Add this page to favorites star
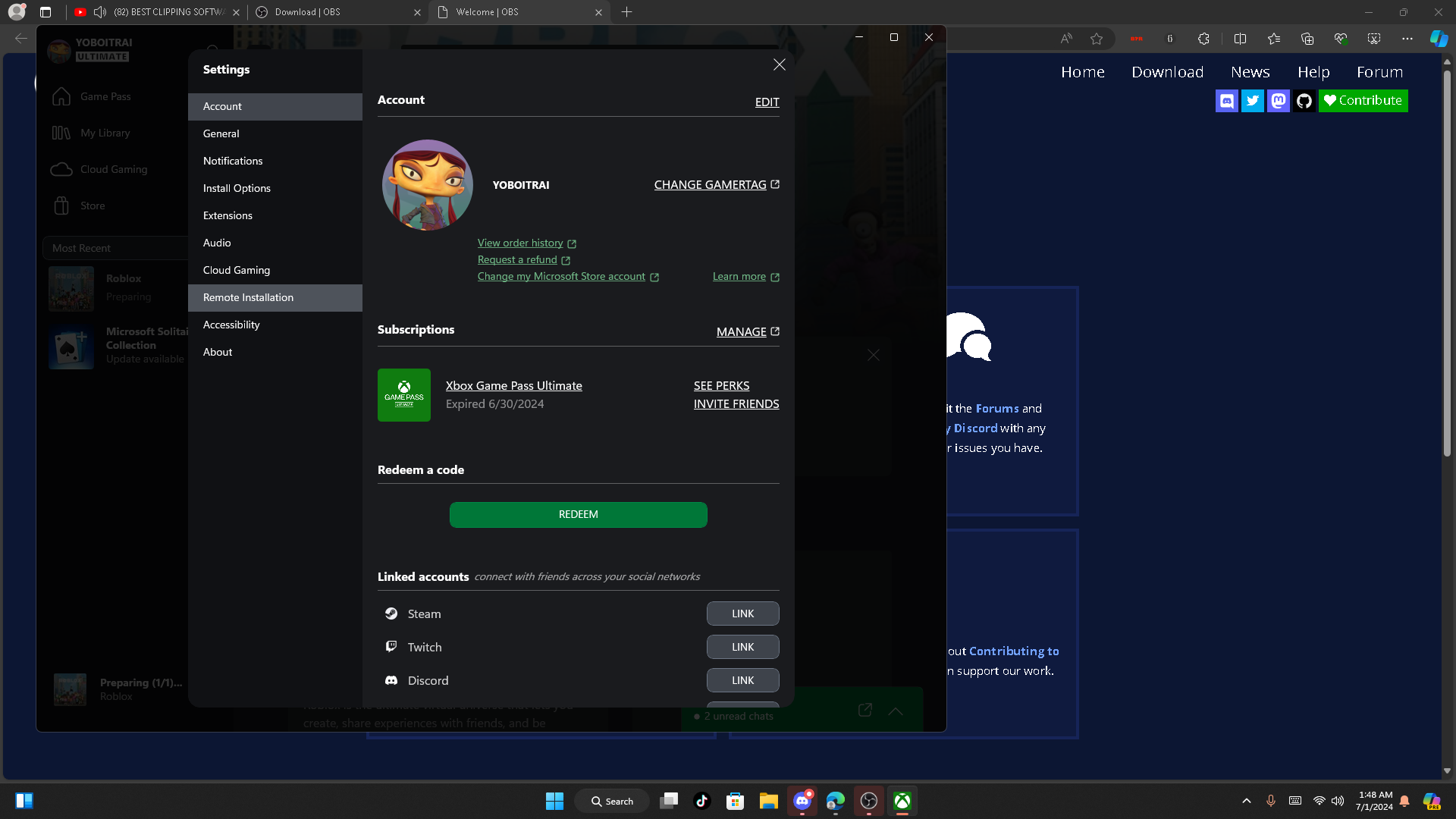The image size is (1456, 819). pyautogui.click(x=1097, y=39)
